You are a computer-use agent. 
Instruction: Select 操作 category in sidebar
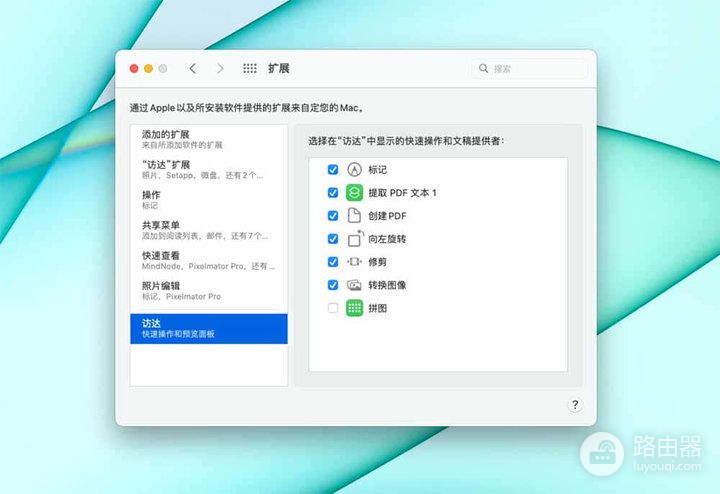(x=209, y=200)
